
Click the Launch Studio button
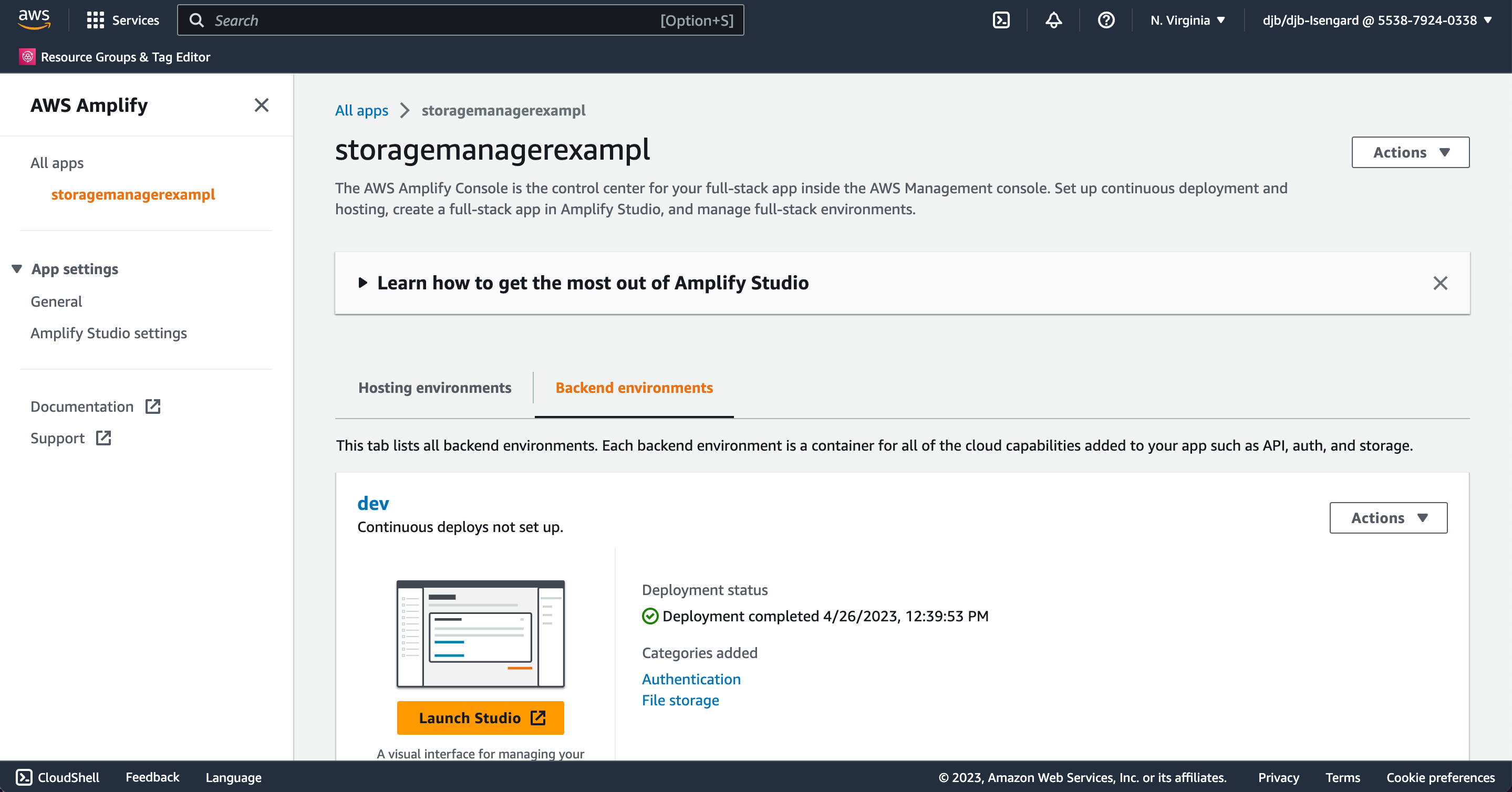480,717
